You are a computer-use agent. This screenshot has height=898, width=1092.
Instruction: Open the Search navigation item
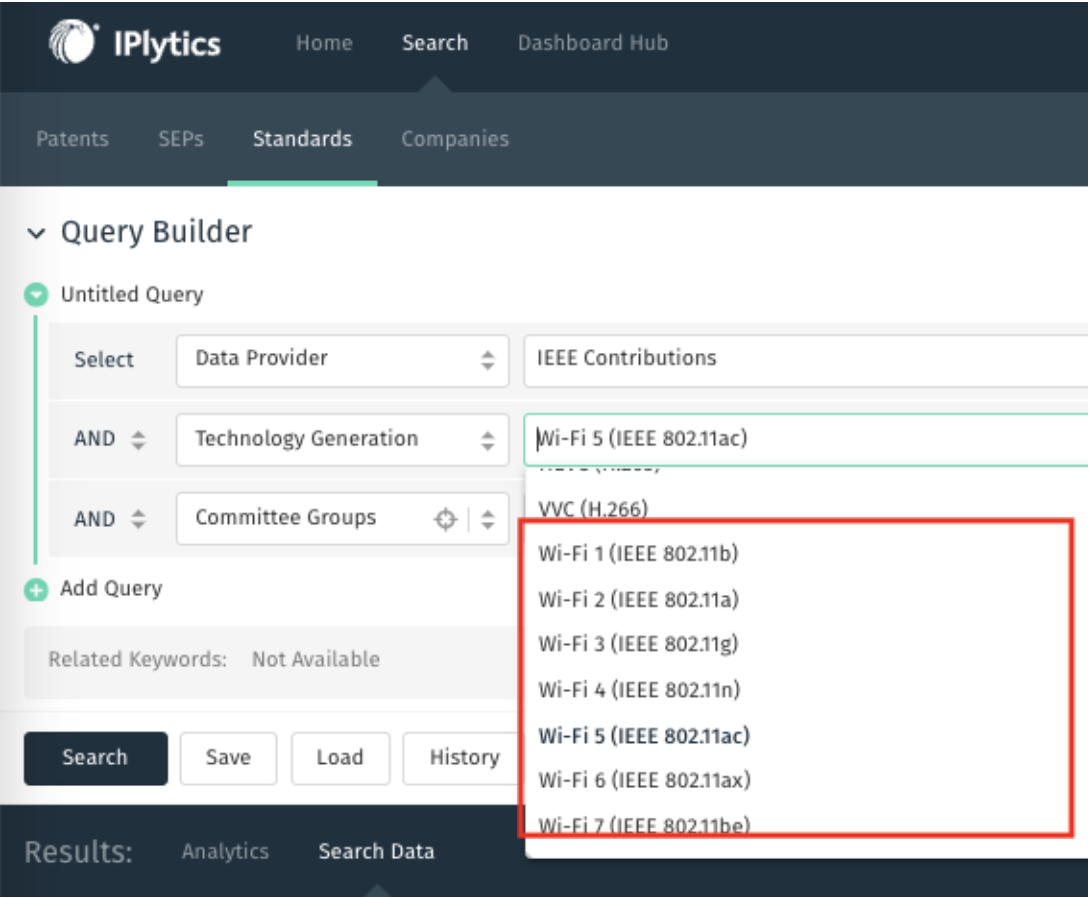[x=435, y=43]
